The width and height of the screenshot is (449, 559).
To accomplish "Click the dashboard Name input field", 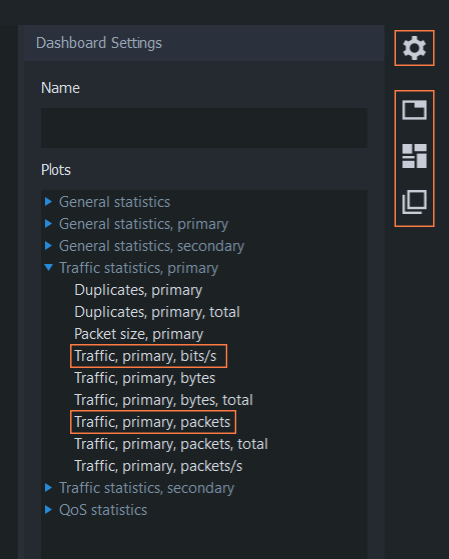I will tap(204, 128).
